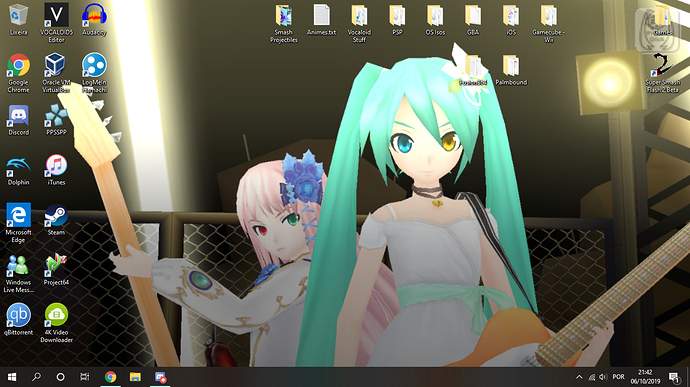The width and height of the screenshot is (690, 387).
Task: Switch input language via POR indicator
Action: [618, 377]
